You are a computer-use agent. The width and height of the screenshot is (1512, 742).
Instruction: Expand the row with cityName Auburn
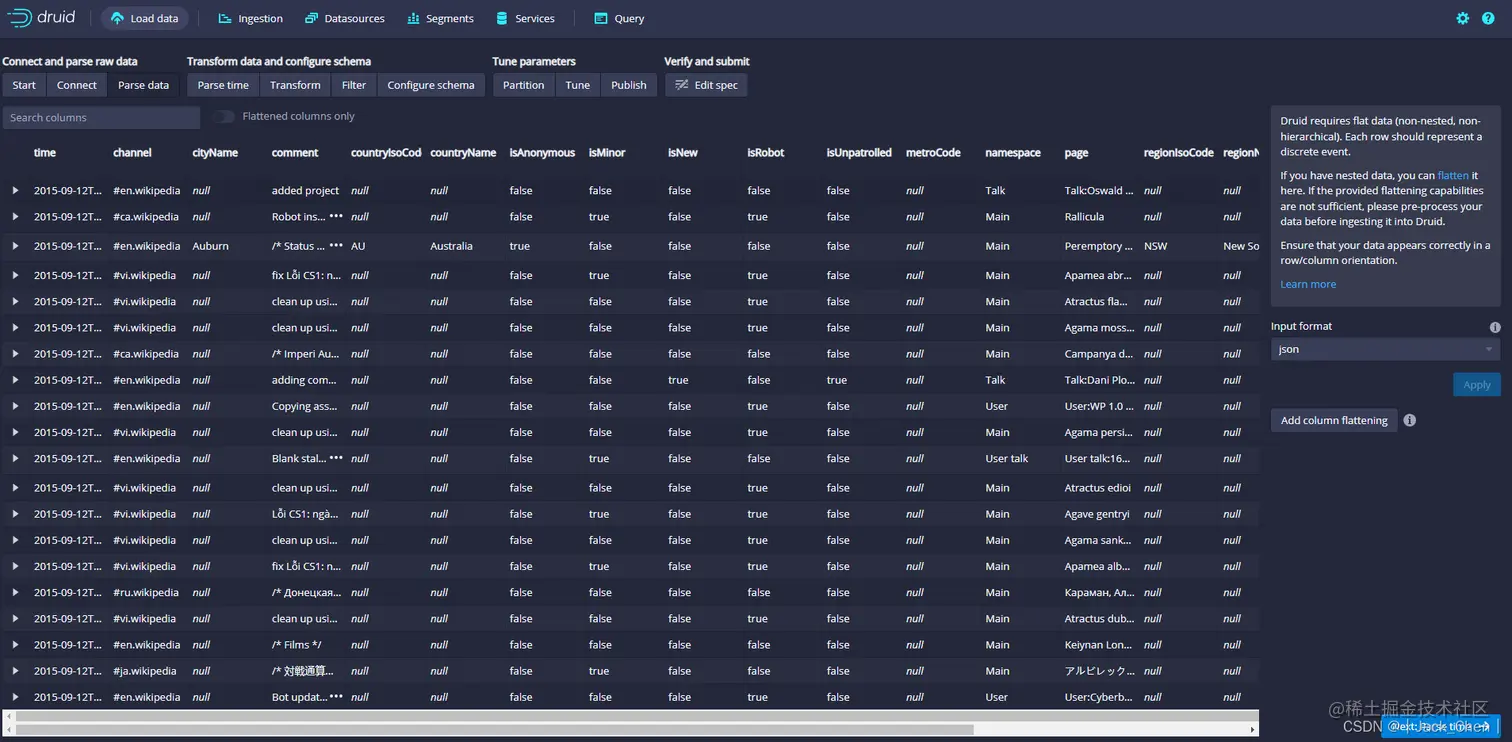pyautogui.click(x=15, y=246)
